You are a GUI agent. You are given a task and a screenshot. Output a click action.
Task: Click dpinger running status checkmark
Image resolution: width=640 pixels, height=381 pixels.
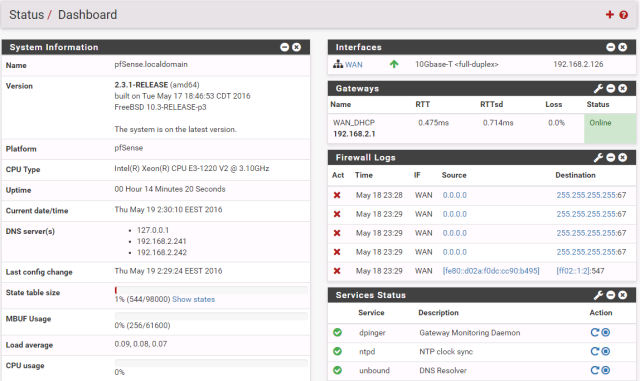point(338,332)
